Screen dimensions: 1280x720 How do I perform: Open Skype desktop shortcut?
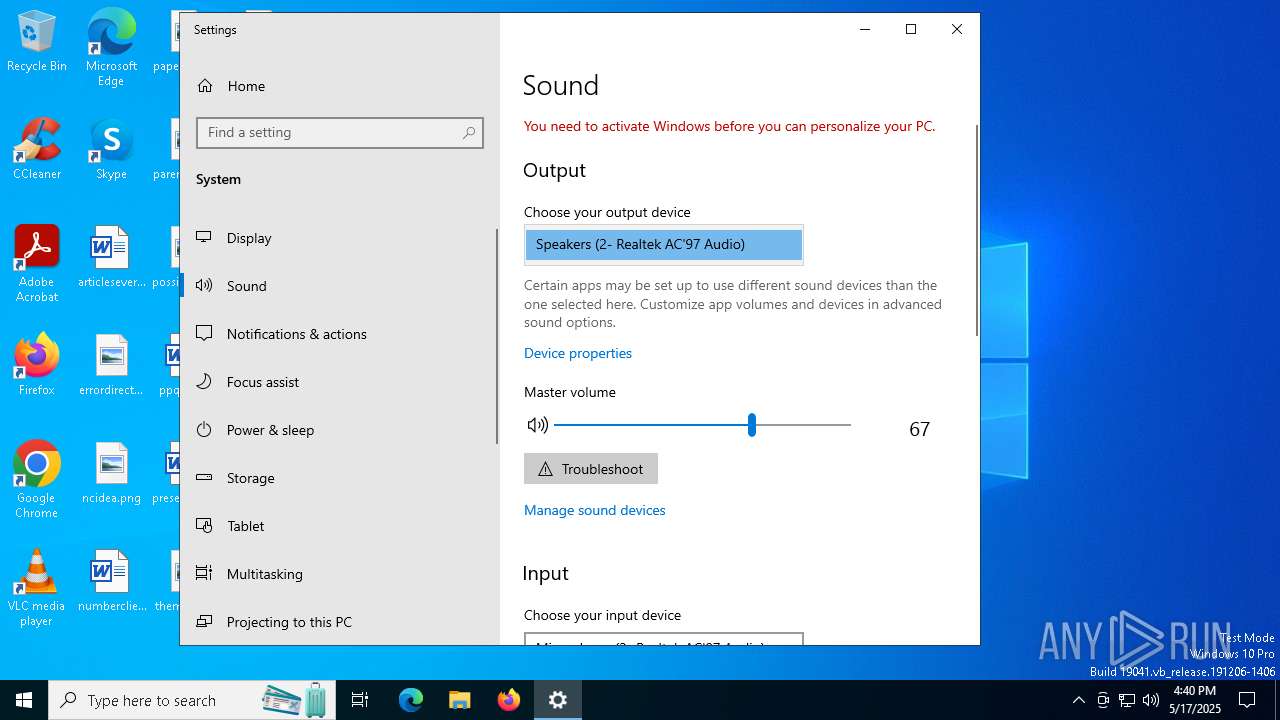coord(111,149)
